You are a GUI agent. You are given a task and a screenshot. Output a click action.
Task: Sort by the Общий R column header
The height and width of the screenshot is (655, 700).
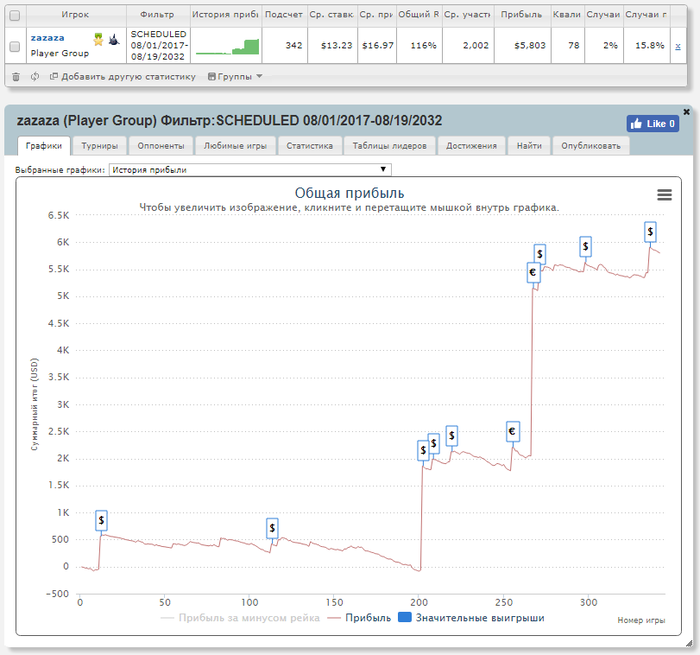point(419,15)
